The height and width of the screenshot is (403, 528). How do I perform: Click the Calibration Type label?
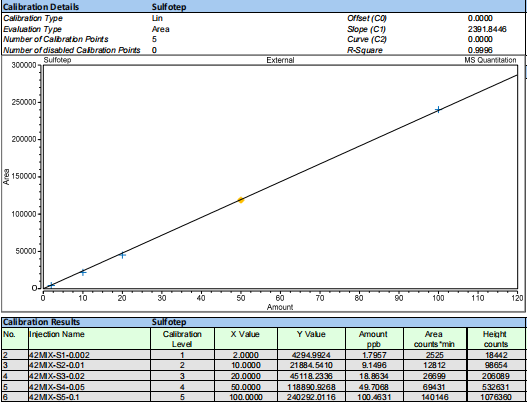click(33, 18)
